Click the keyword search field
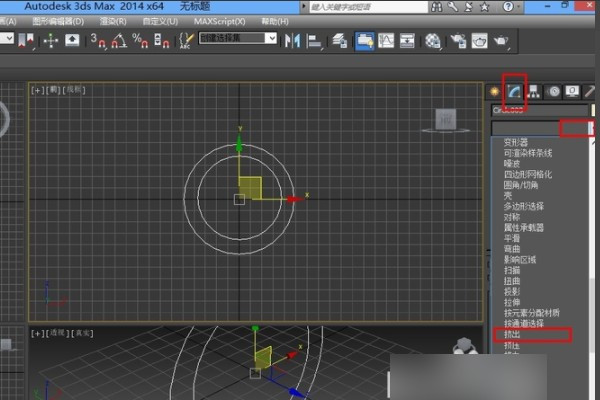The image size is (600, 400). tap(368, 7)
